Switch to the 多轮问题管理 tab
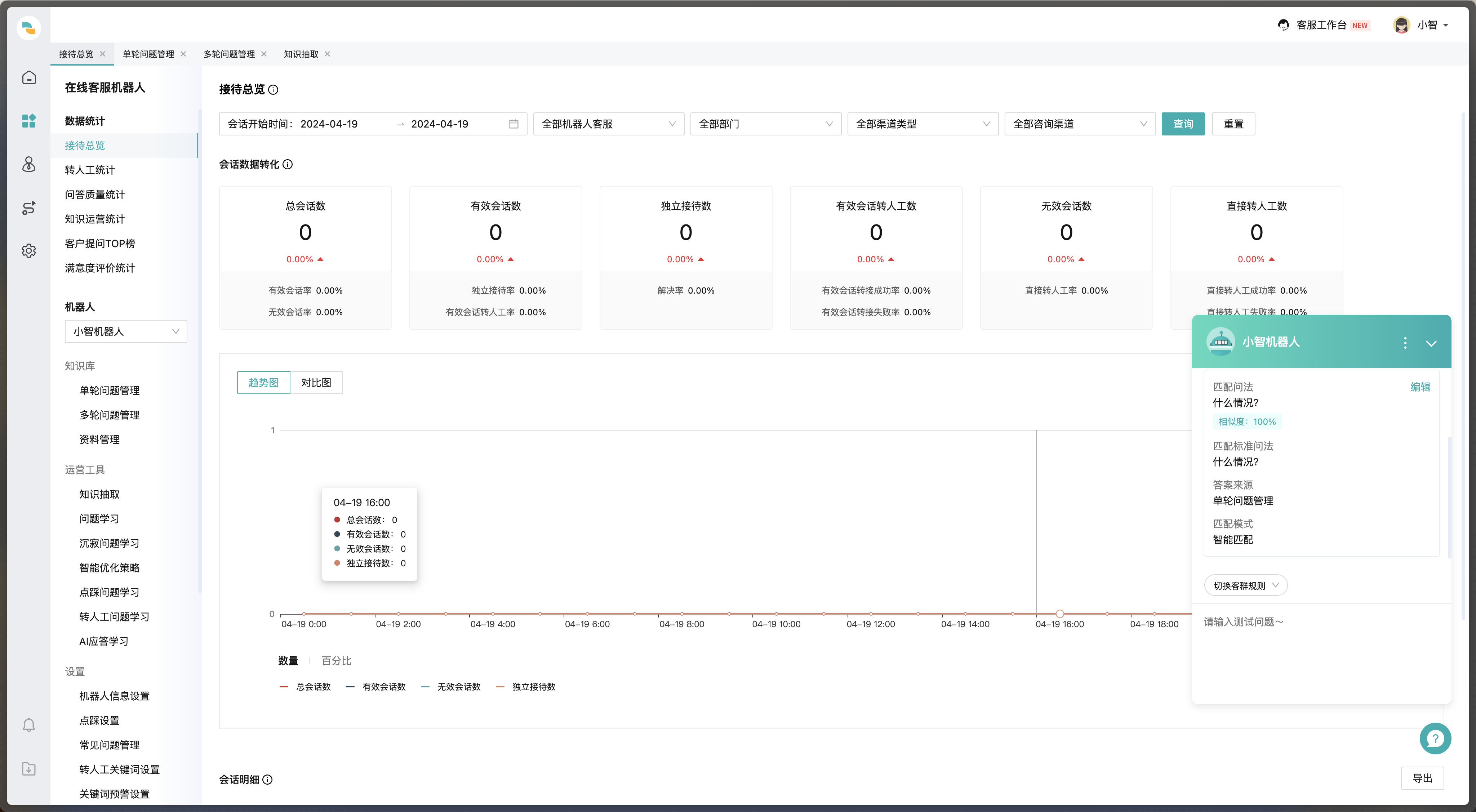The image size is (1476, 812). point(229,54)
